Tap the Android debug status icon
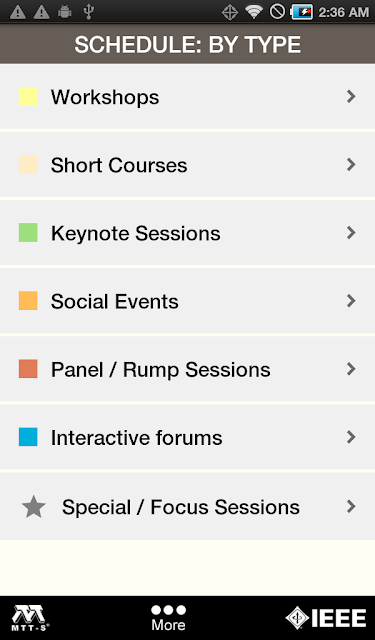This screenshot has width=375, height=640. coord(64,12)
